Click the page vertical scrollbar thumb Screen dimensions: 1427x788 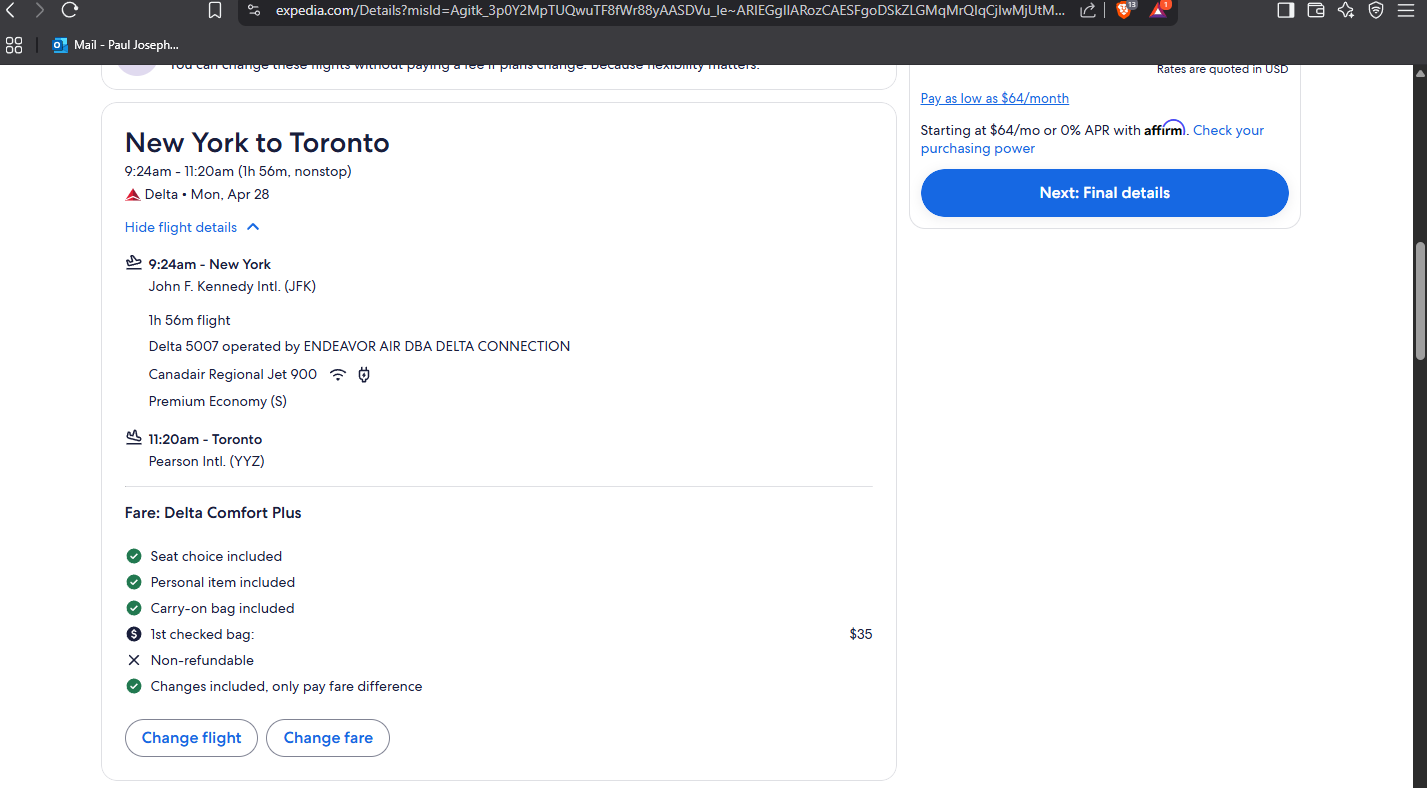[1419, 300]
